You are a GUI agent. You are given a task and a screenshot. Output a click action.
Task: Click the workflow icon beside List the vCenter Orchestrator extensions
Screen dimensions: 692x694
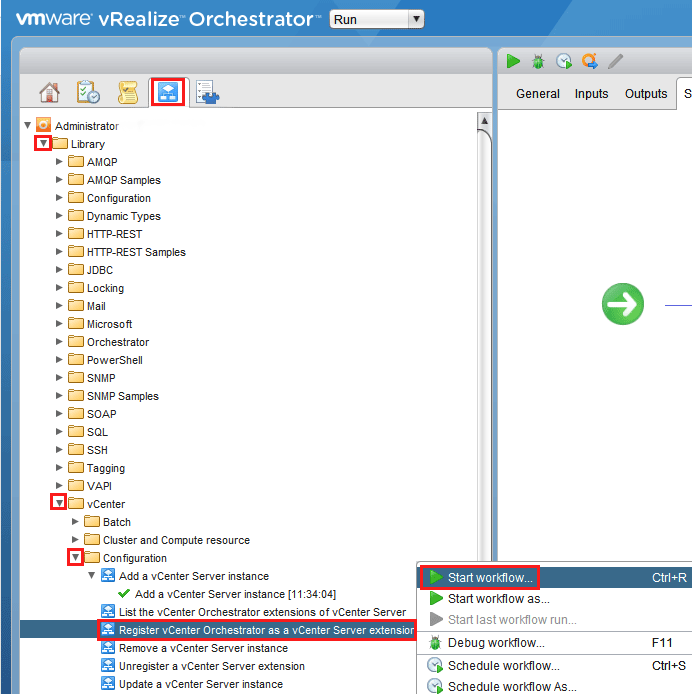tap(108, 611)
